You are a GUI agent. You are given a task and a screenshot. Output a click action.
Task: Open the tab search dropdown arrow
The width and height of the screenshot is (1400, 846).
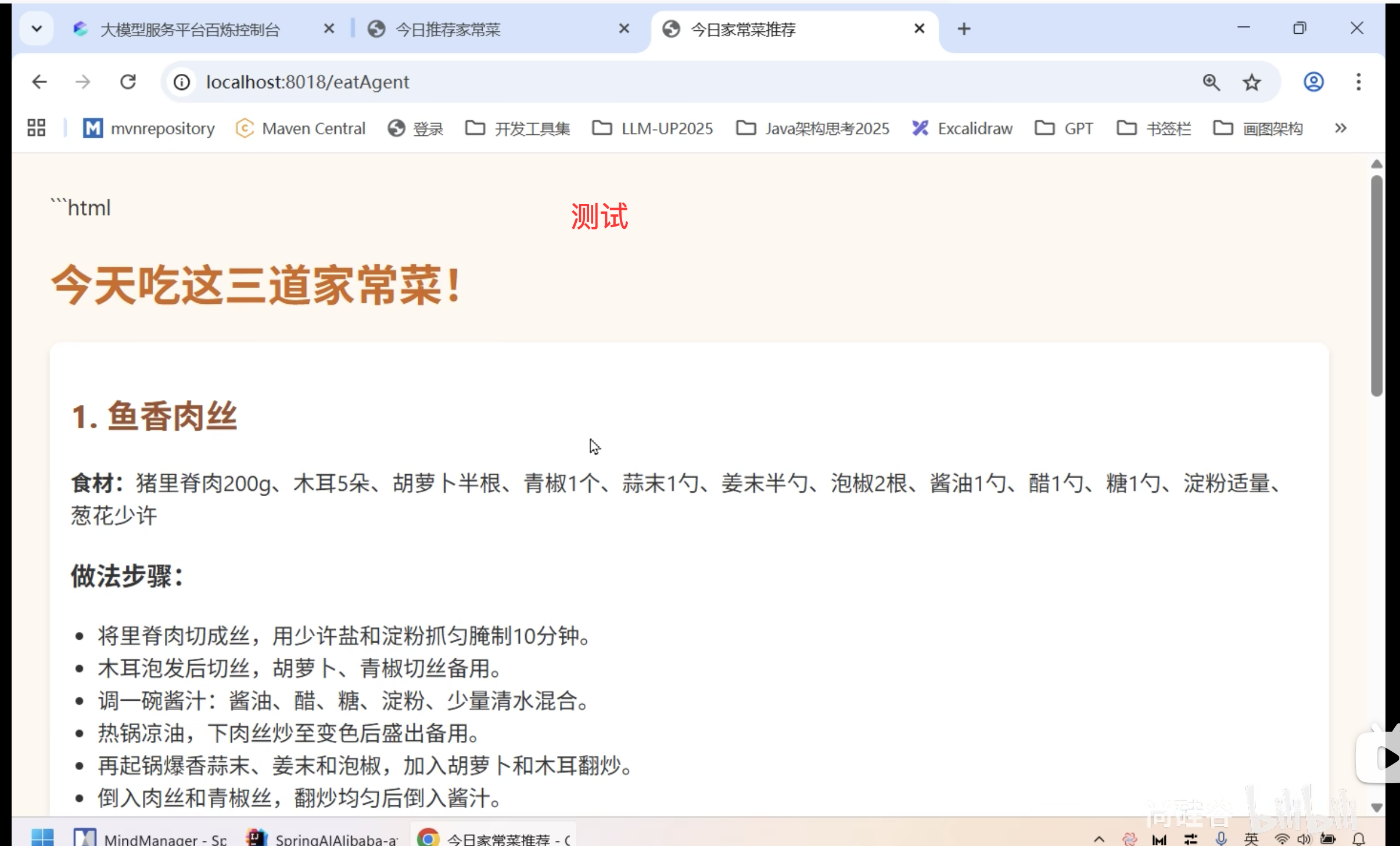click(x=37, y=28)
